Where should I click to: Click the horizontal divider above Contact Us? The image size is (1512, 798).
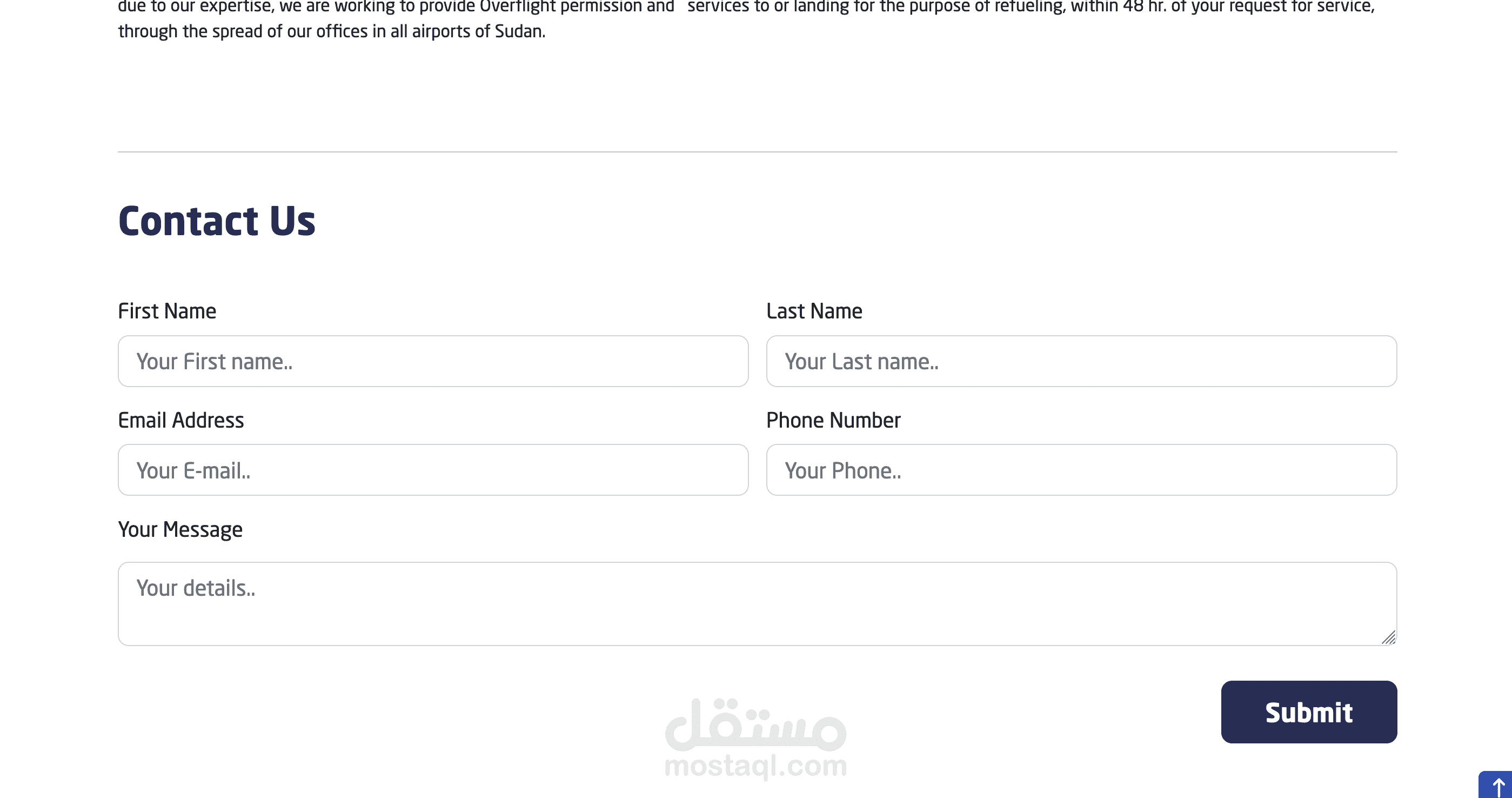click(x=757, y=151)
